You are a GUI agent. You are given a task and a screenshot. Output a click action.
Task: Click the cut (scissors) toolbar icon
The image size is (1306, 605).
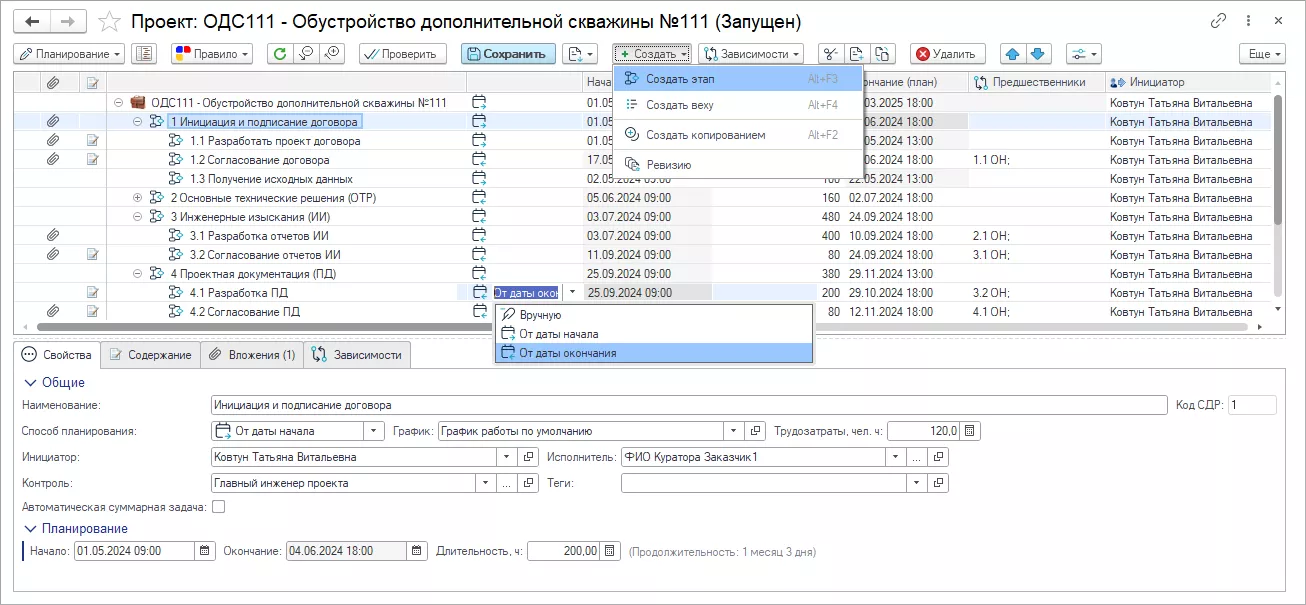pyautogui.click(x=830, y=54)
